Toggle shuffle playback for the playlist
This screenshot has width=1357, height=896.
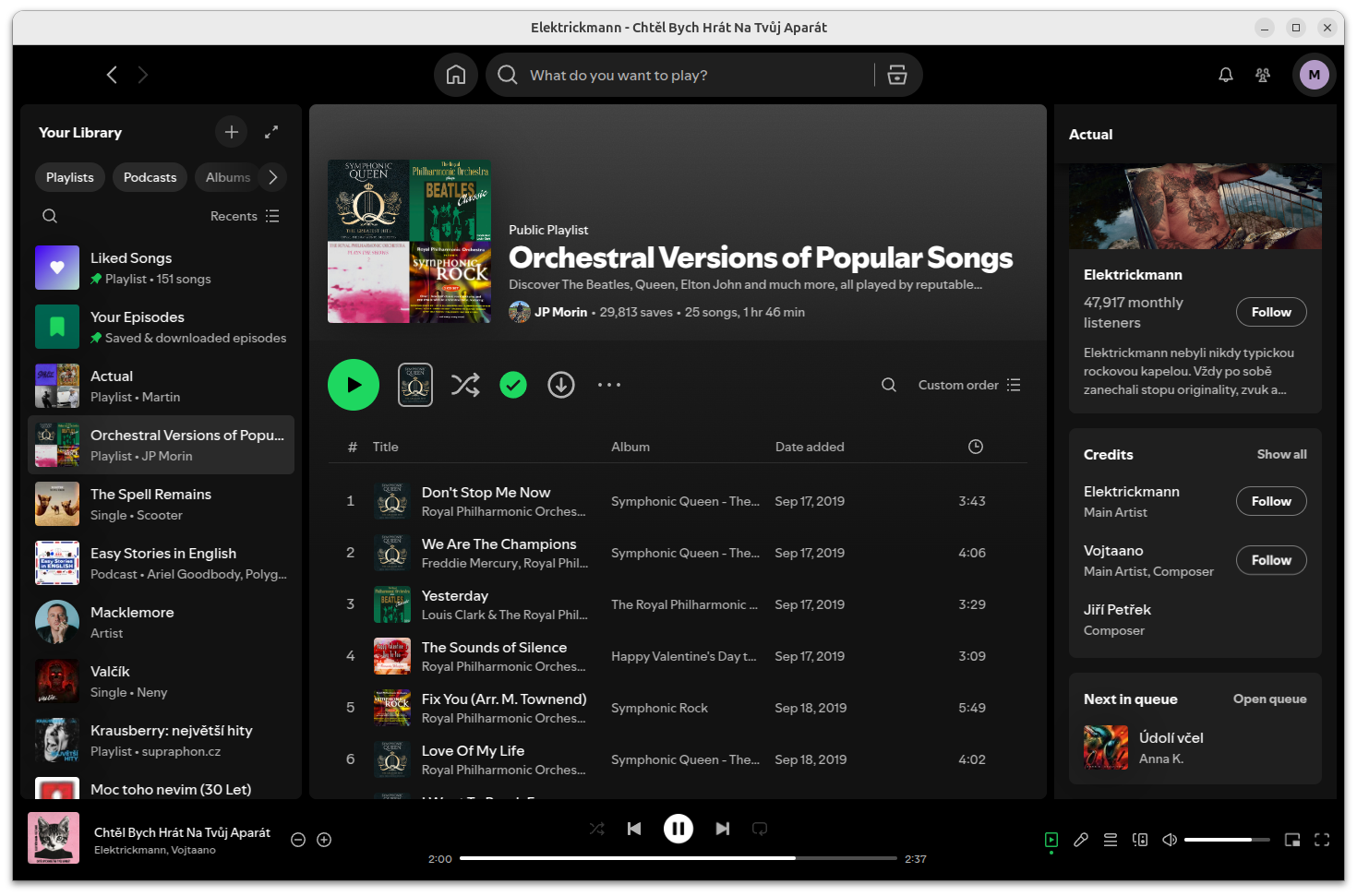point(465,385)
